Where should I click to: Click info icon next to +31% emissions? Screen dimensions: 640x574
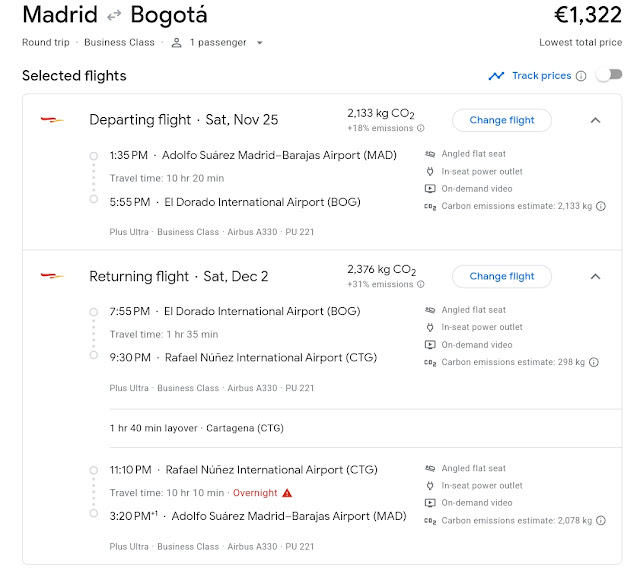pyautogui.click(x=420, y=284)
